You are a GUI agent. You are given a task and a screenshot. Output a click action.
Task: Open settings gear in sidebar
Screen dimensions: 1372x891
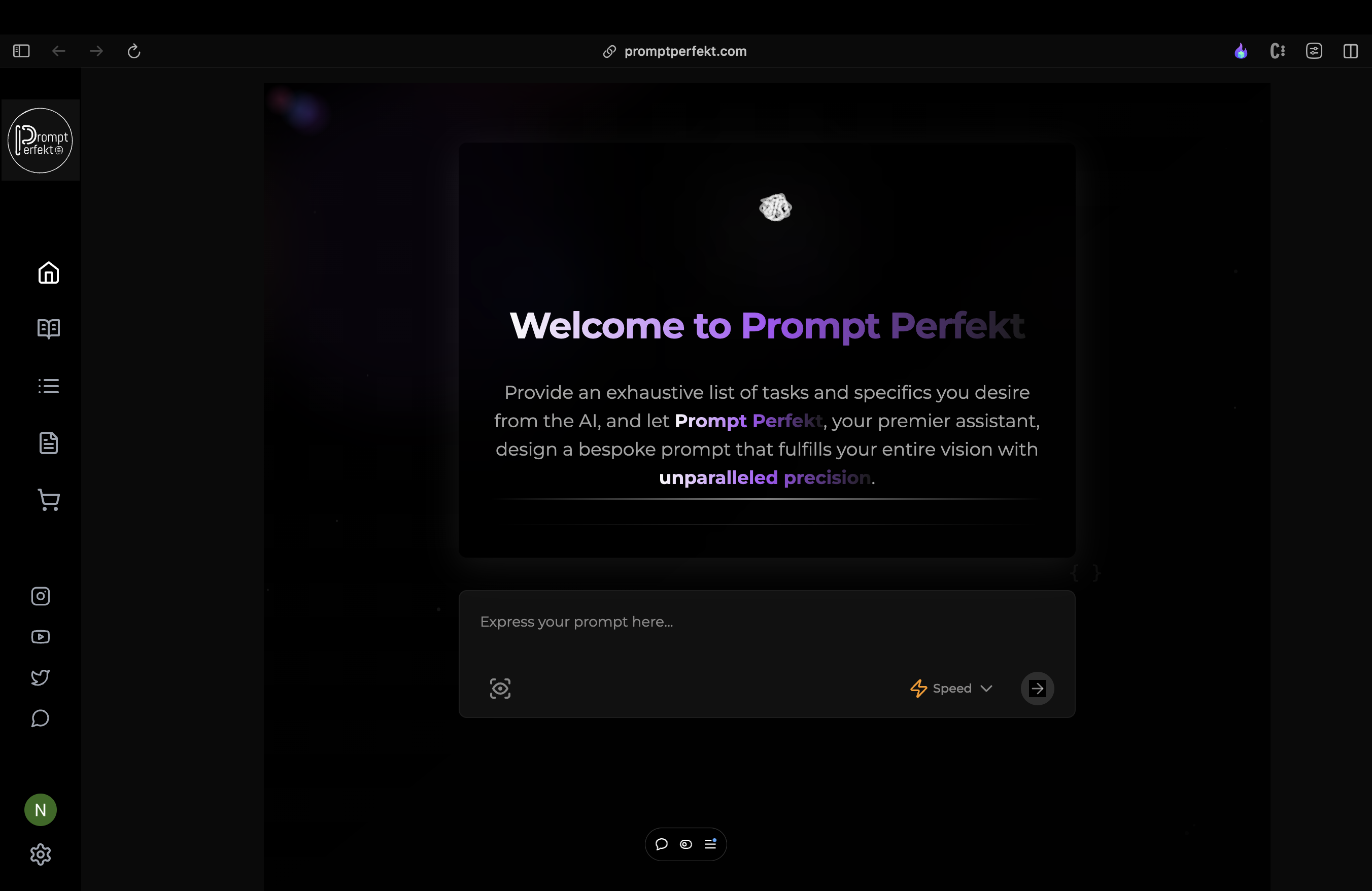pyautogui.click(x=41, y=854)
